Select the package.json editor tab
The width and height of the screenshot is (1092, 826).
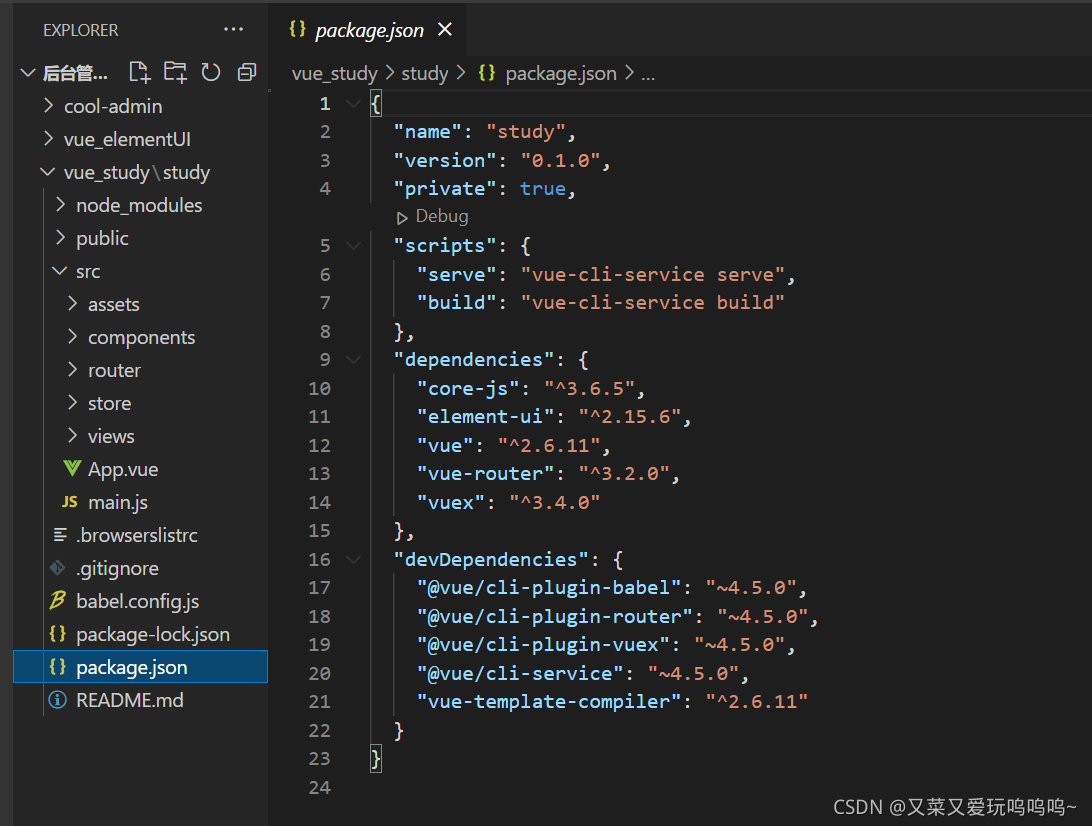coord(369,30)
